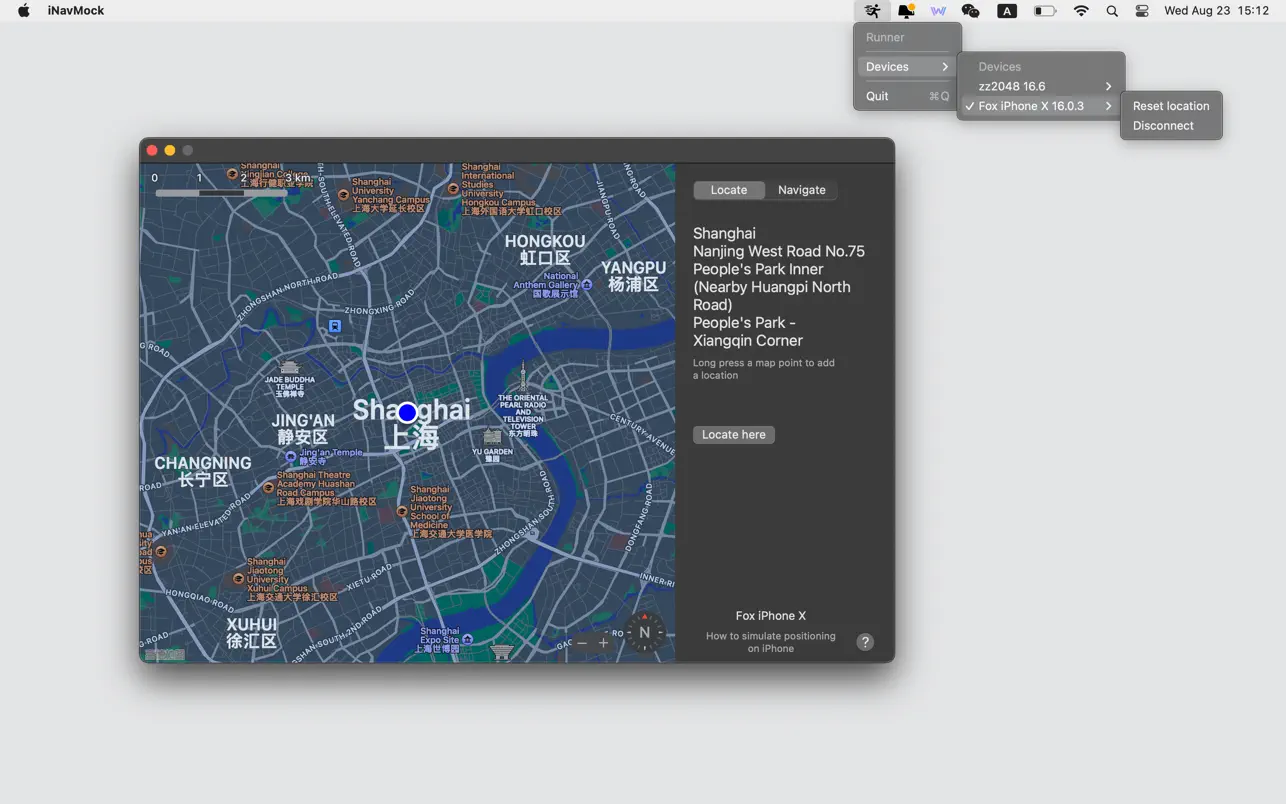Open the WeChat menu bar icon

969,10
